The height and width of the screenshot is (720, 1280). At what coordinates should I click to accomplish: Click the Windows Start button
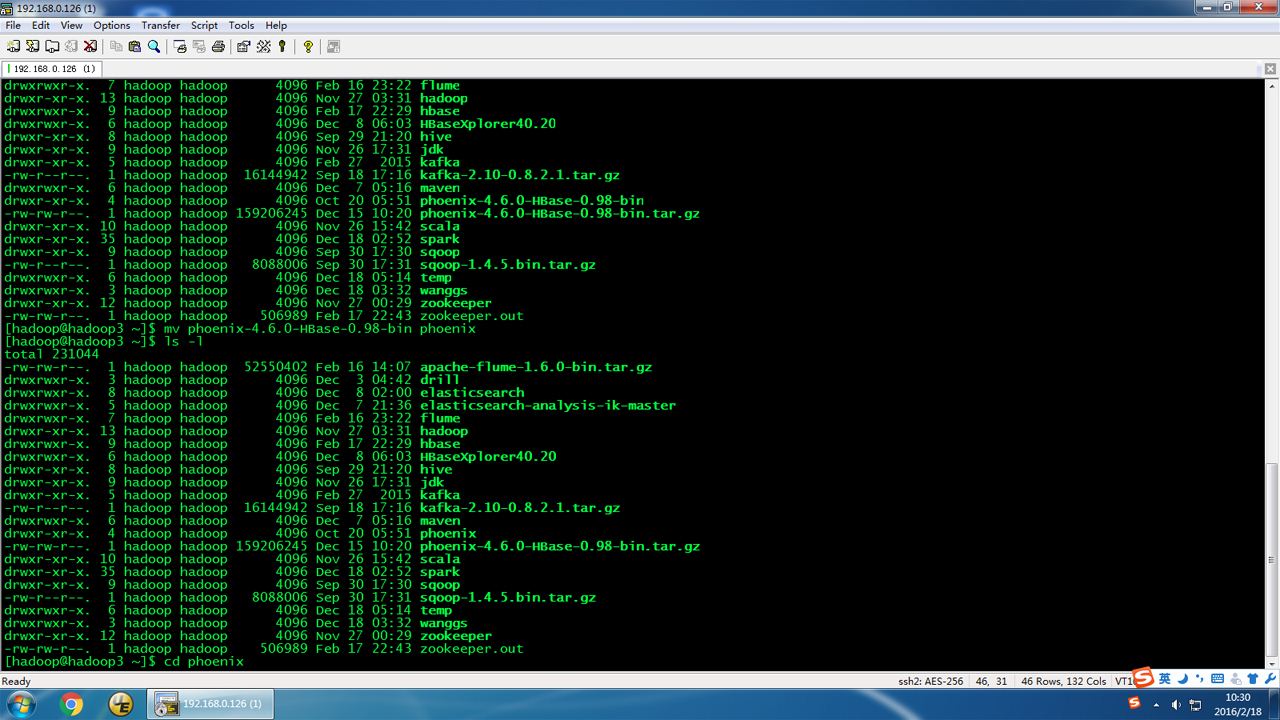[20, 704]
